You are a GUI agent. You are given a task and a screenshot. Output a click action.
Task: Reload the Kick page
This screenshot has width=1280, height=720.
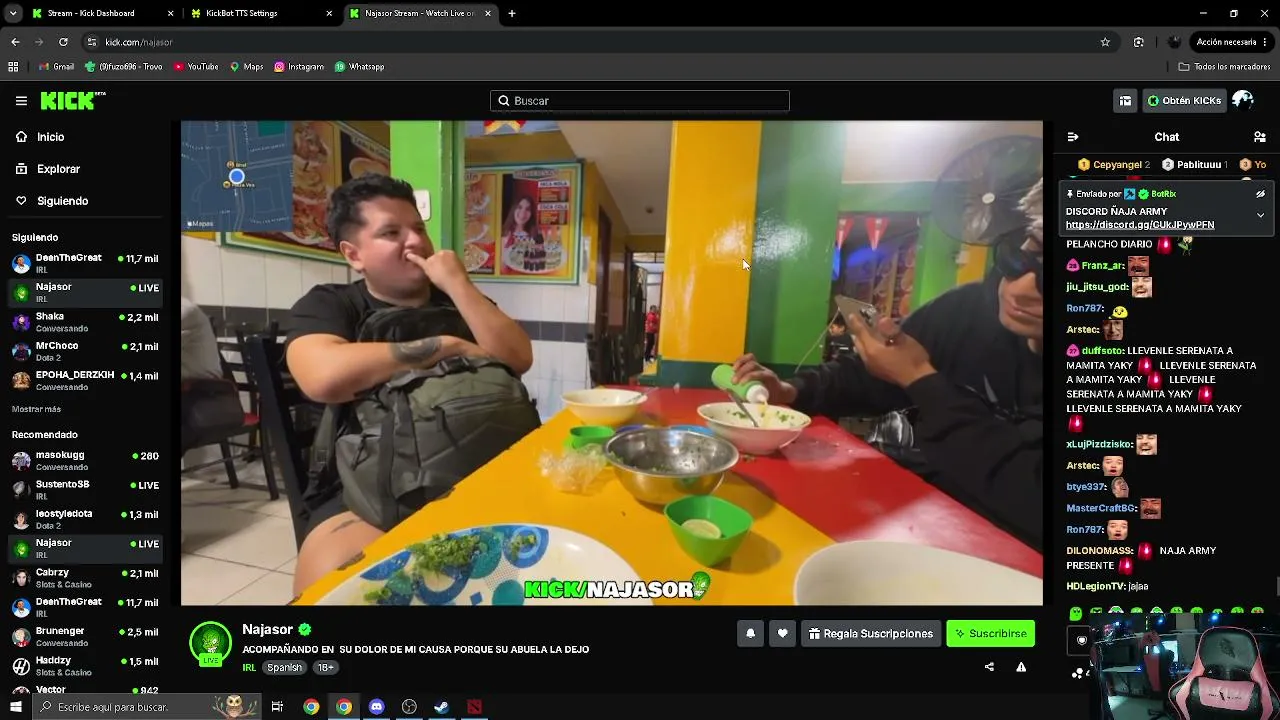click(x=63, y=42)
